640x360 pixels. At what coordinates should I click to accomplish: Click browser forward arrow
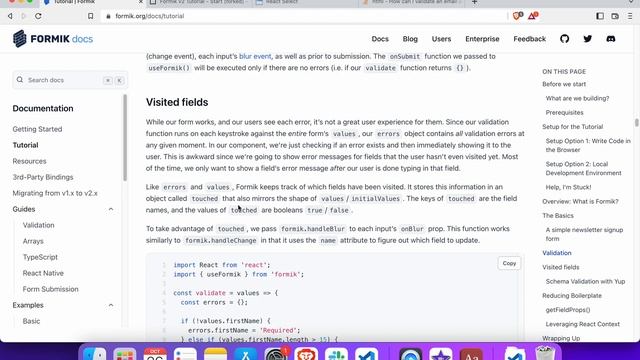click(x=24, y=16)
